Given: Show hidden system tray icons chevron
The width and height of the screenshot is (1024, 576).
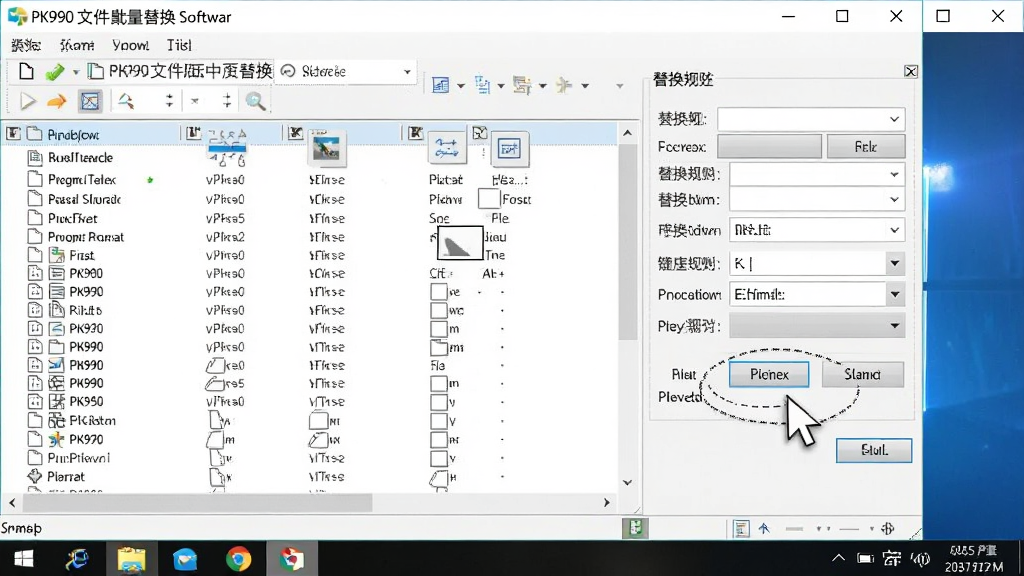Looking at the screenshot, I should (x=839, y=558).
